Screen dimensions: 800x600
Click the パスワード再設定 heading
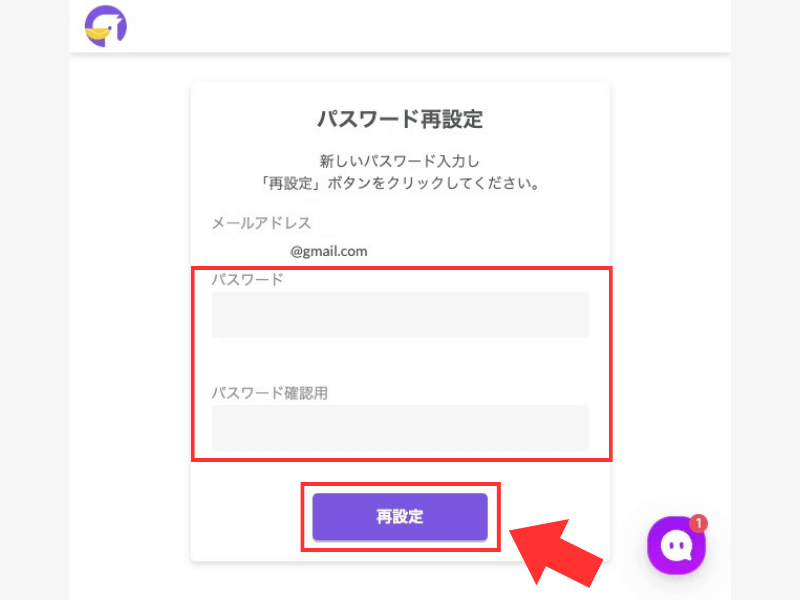400,120
